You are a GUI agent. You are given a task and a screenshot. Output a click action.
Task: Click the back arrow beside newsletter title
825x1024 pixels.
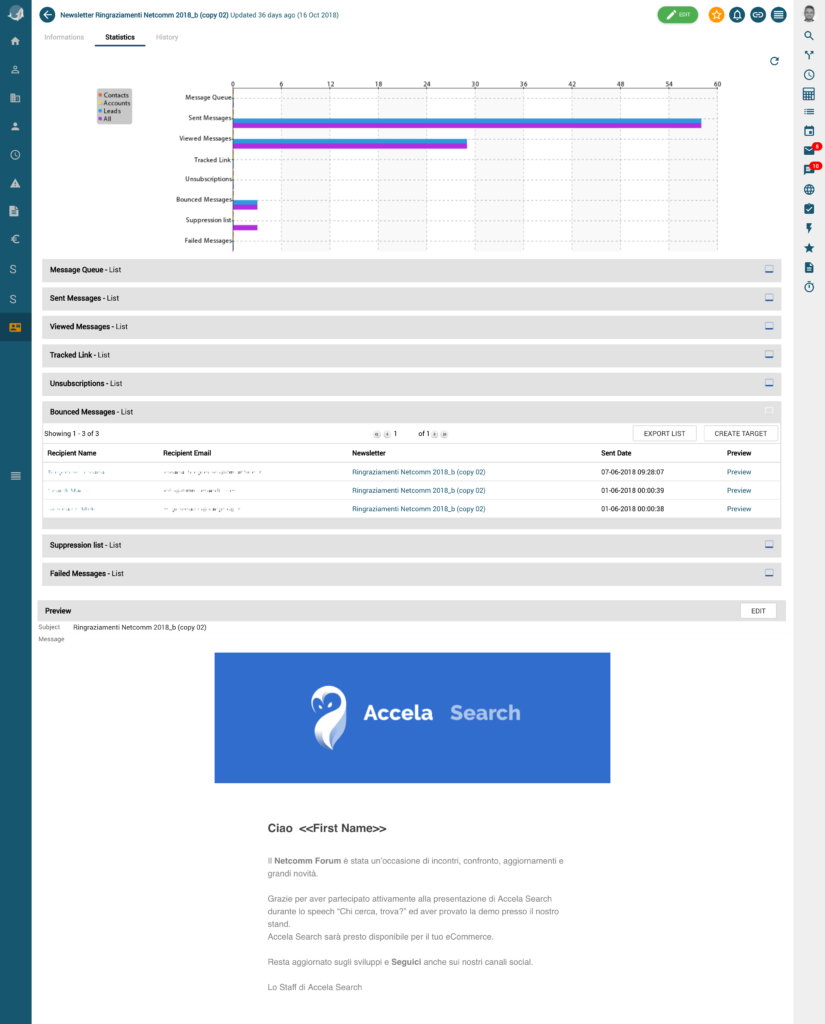point(47,15)
